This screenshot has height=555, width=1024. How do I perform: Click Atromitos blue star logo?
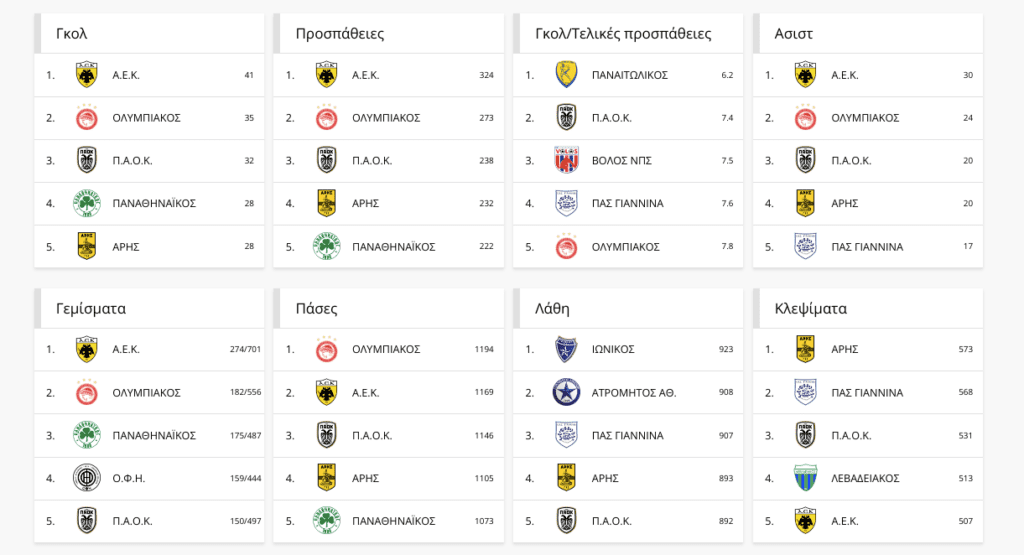566,392
